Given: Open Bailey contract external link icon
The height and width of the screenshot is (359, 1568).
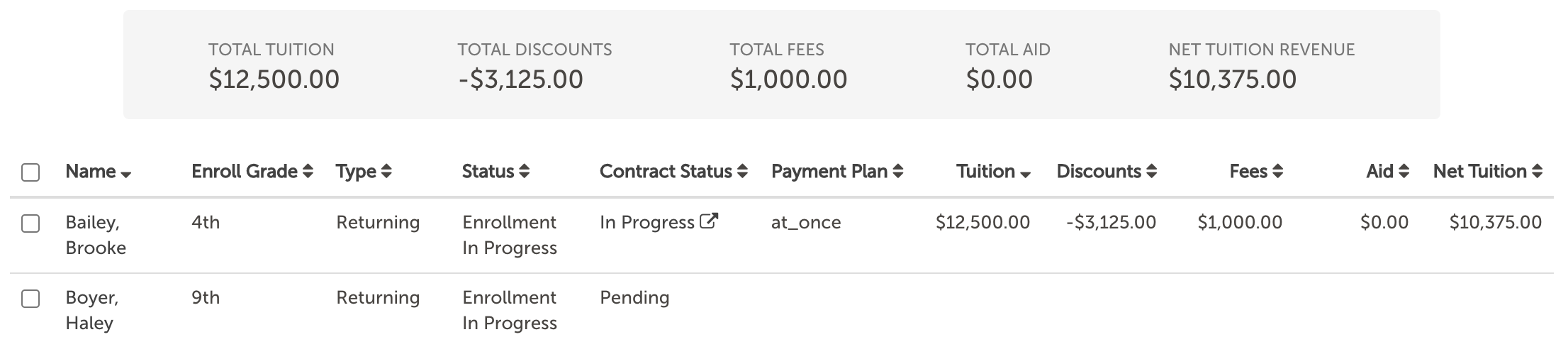Looking at the screenshot, I should (709, 221).
